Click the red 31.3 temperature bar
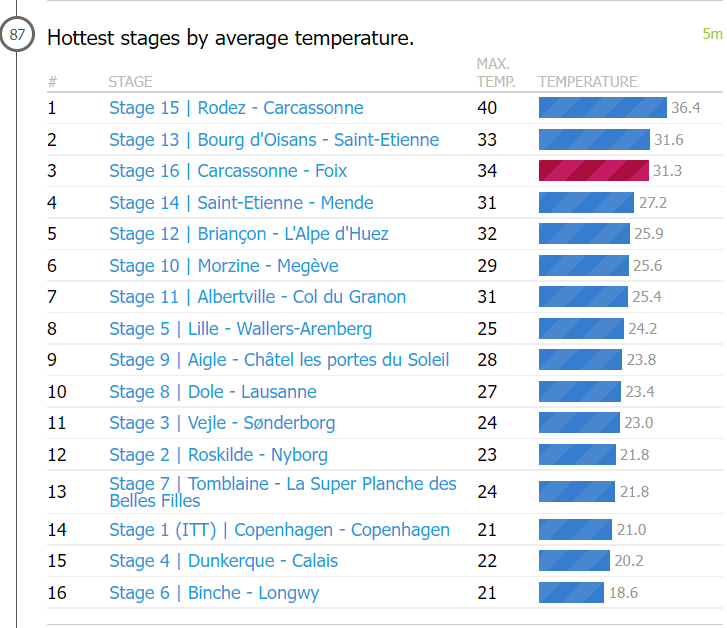The width and height of the screenshot is (727, 628). (x=593, y=171)
